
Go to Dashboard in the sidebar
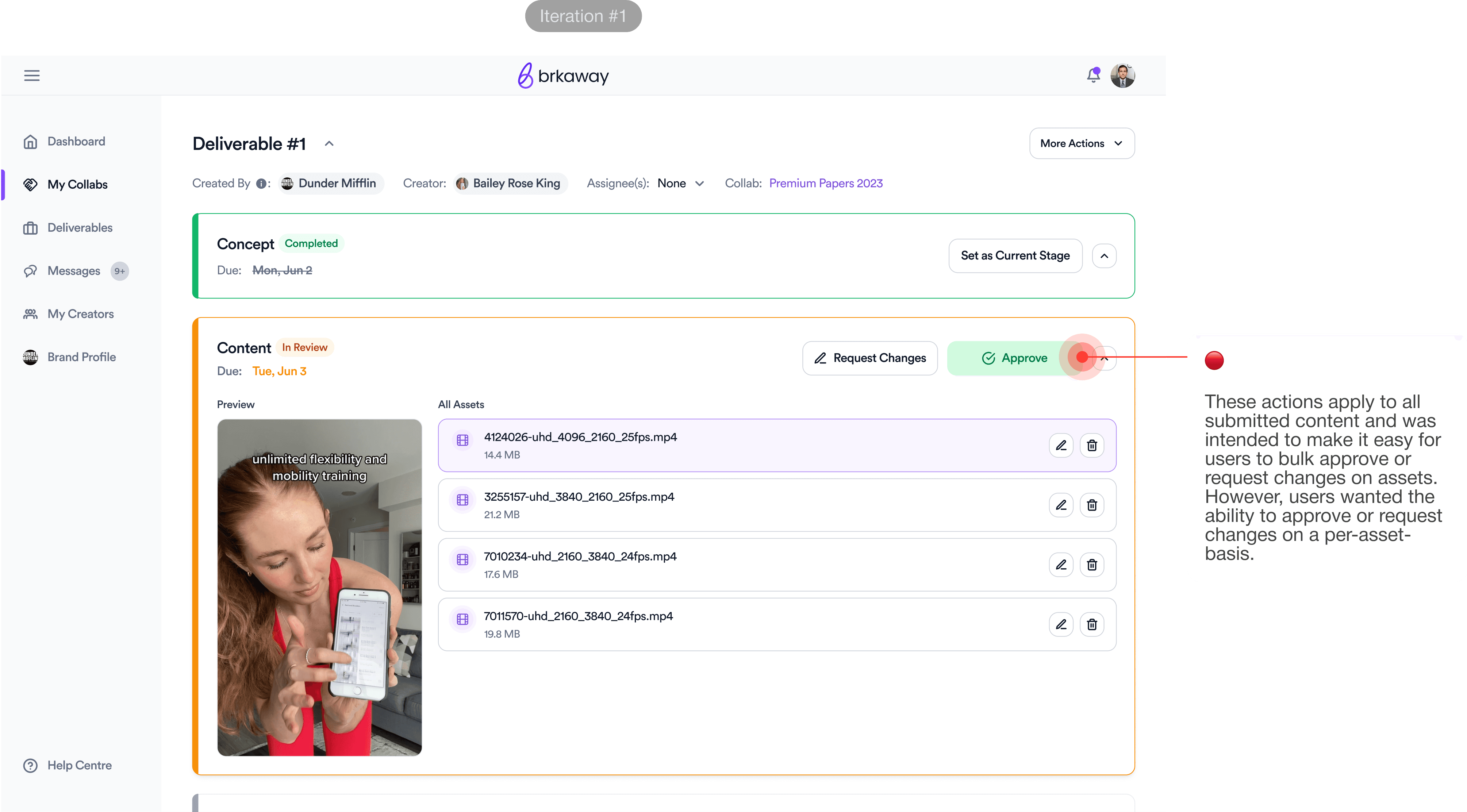pyautogui.click(x=64, y=141)
